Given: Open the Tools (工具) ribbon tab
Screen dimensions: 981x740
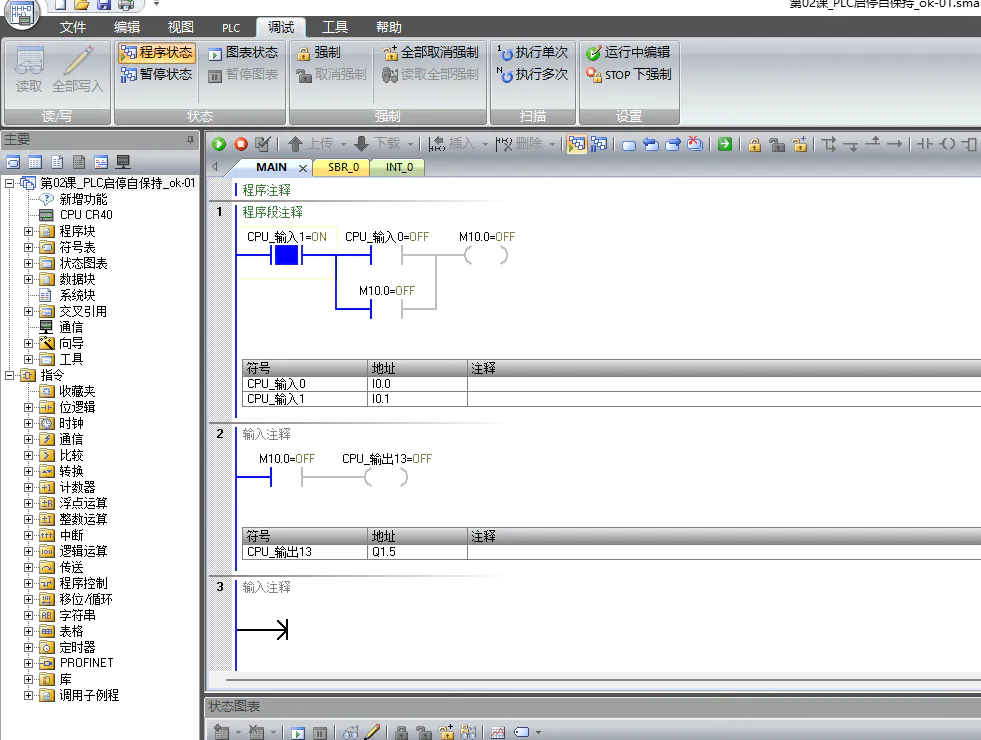Looking at the screenshot, I should pos(335,28).
